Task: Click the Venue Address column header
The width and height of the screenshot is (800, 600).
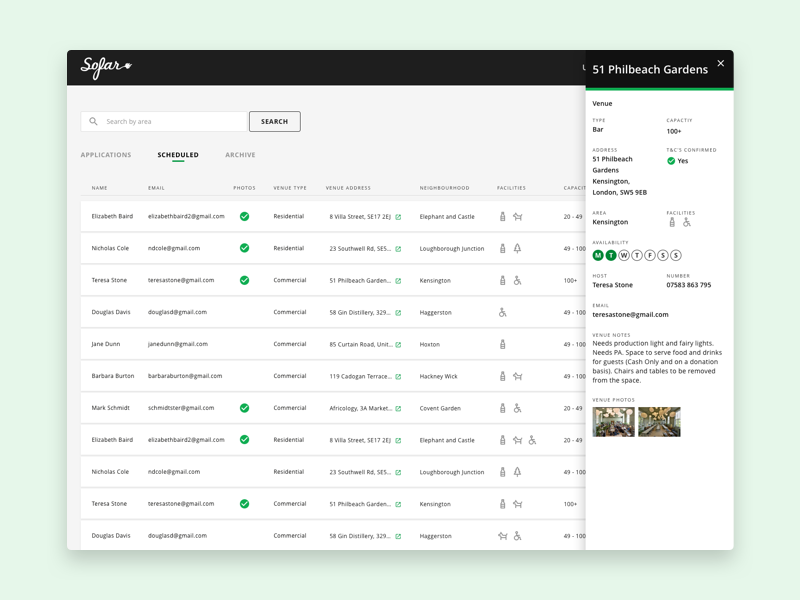Action: pos(348,188)
